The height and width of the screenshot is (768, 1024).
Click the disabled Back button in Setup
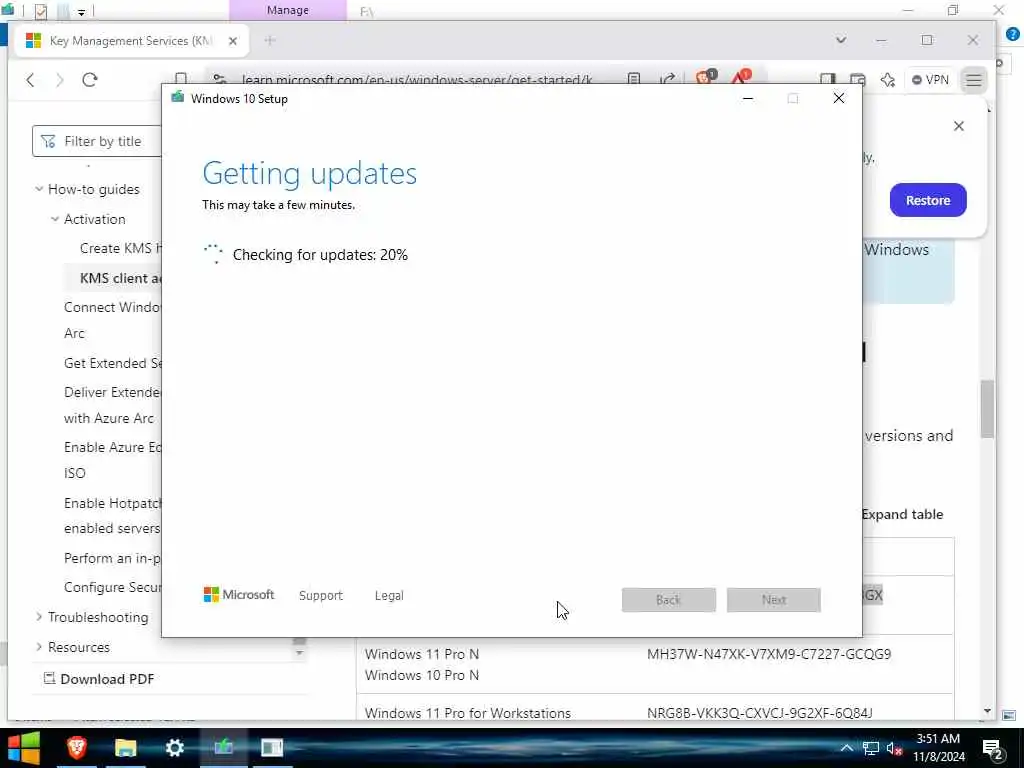[669, 600]
